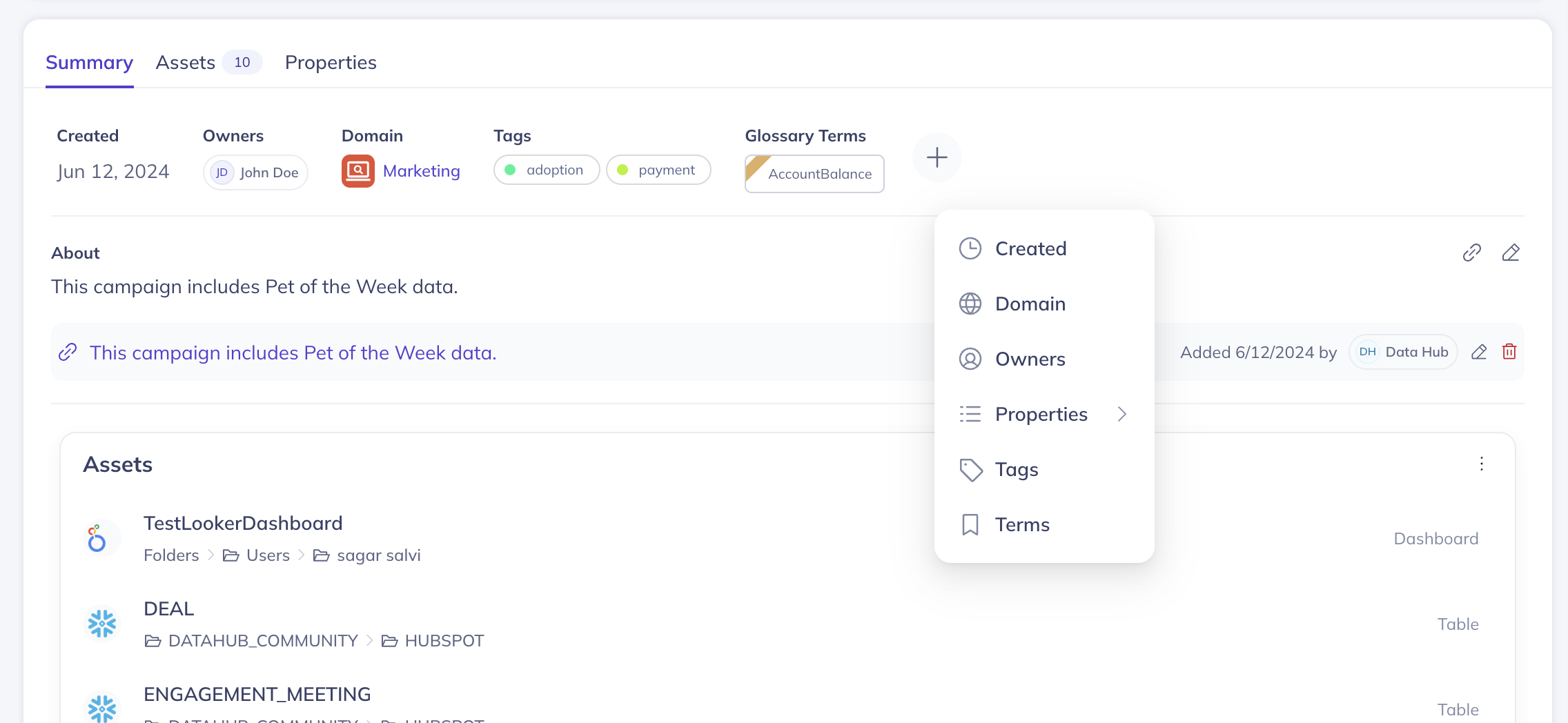
Task: Click the adoption tag
Action: pyautogui.click(x=547, y=170)
